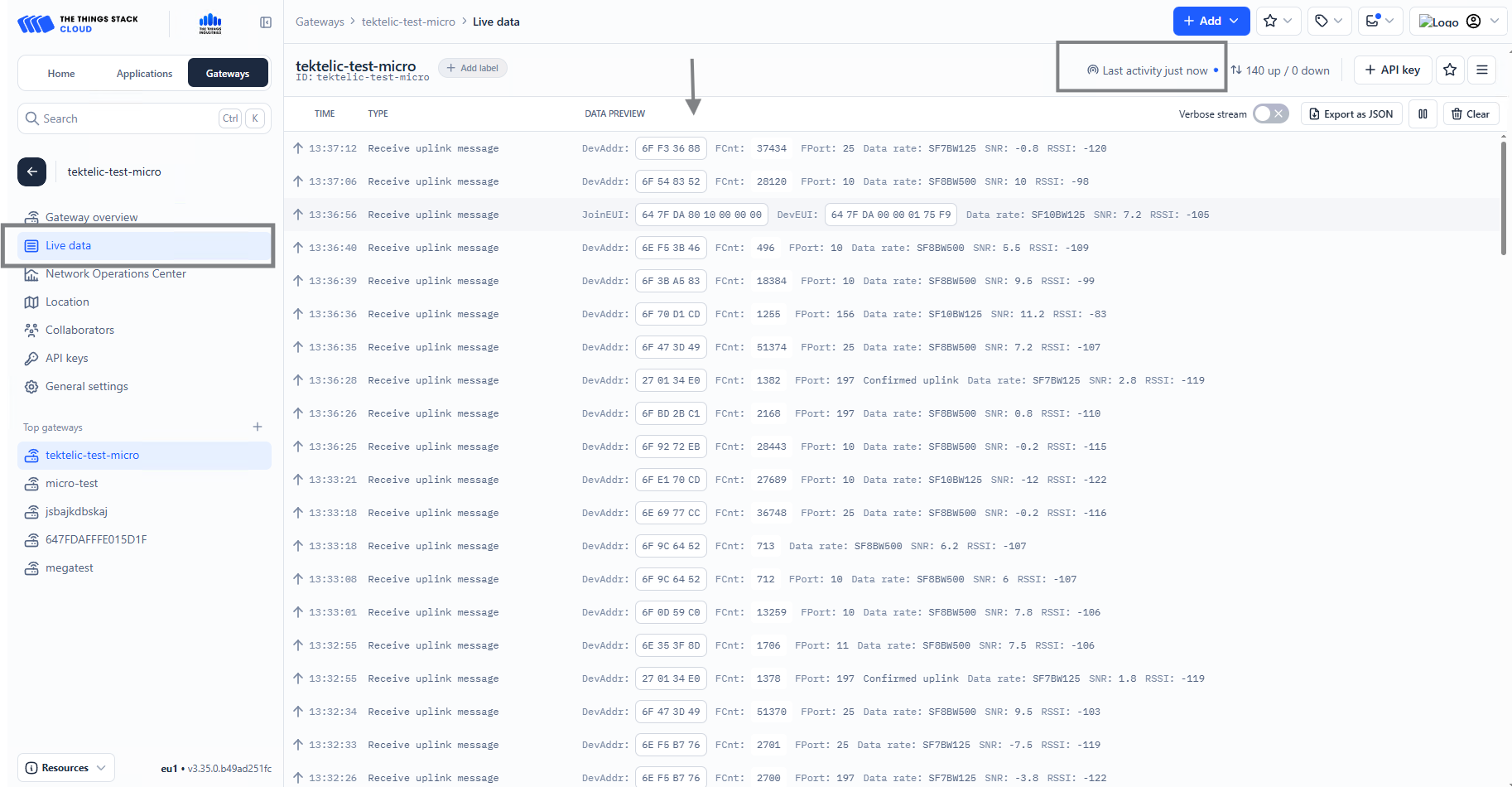Click the search magnifier icon
This screenshot has width=1512, height=787.
pyautogui.click(x=31, y=118)
